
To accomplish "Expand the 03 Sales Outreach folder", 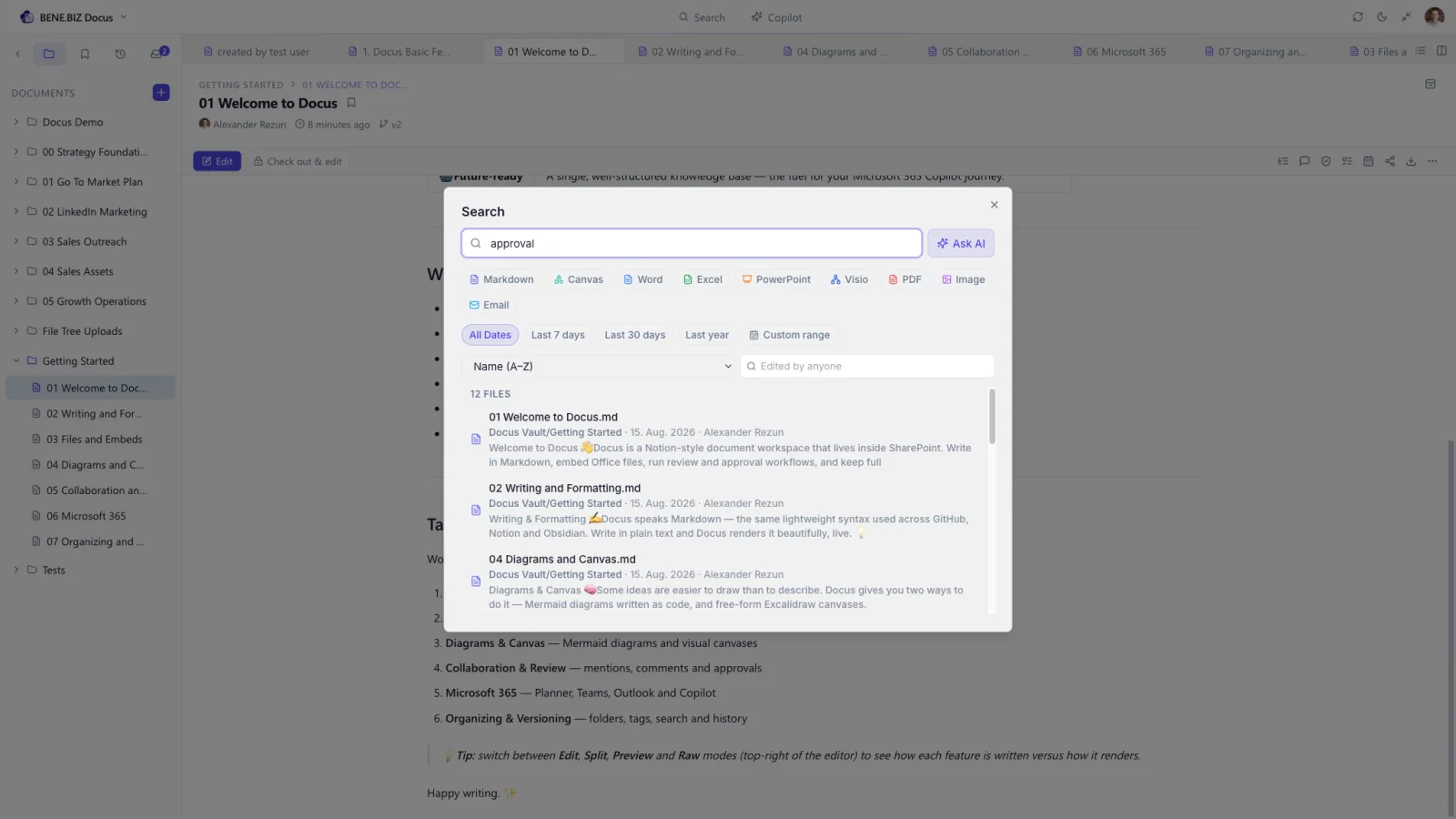I will [16, 242].
